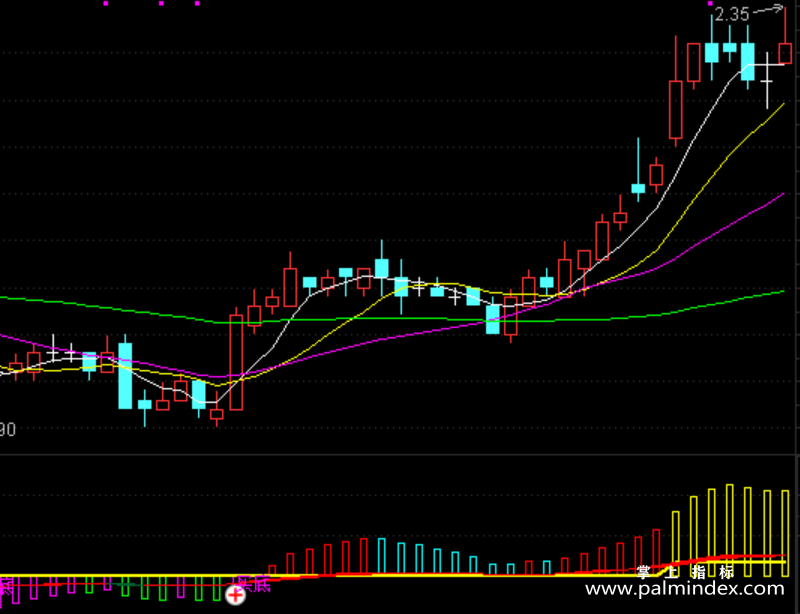
Task: Click the white cross doji candle below 2.35
Action: pyautogui.click(x=766, y=80)
